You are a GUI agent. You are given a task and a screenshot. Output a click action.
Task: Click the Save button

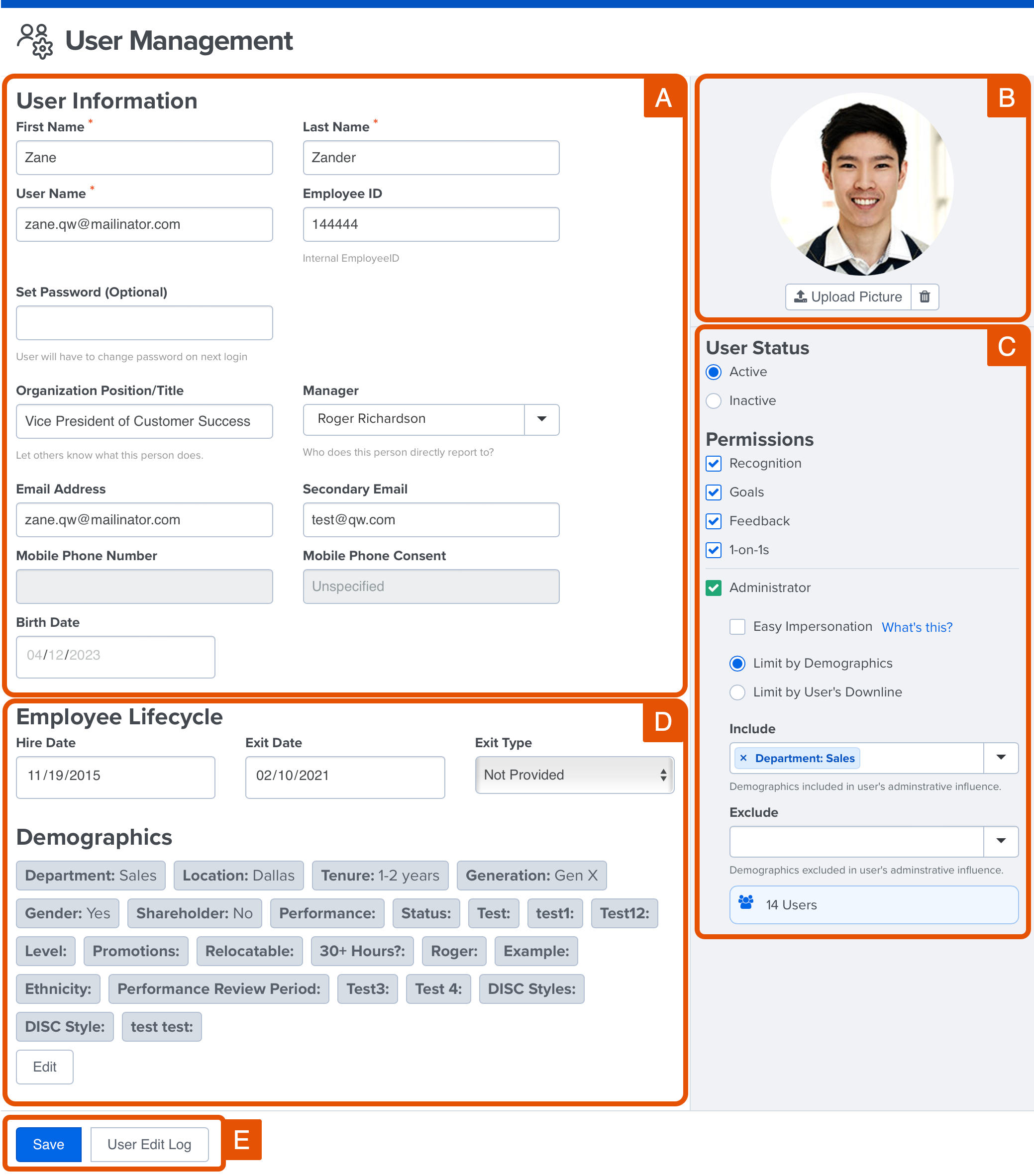[x=48, y=1144]
